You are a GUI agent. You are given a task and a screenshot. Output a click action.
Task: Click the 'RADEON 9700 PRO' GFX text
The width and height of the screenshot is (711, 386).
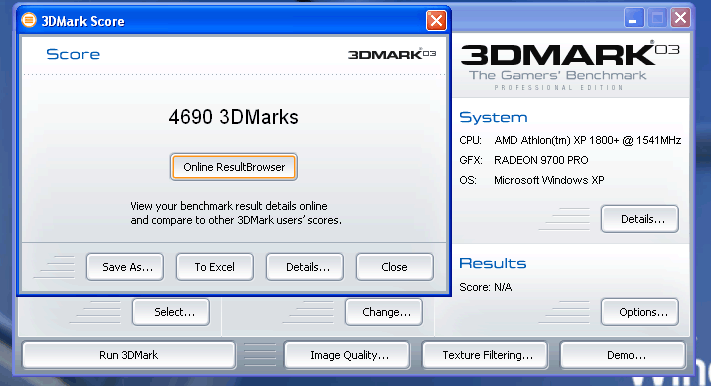[x=541, y=160]
